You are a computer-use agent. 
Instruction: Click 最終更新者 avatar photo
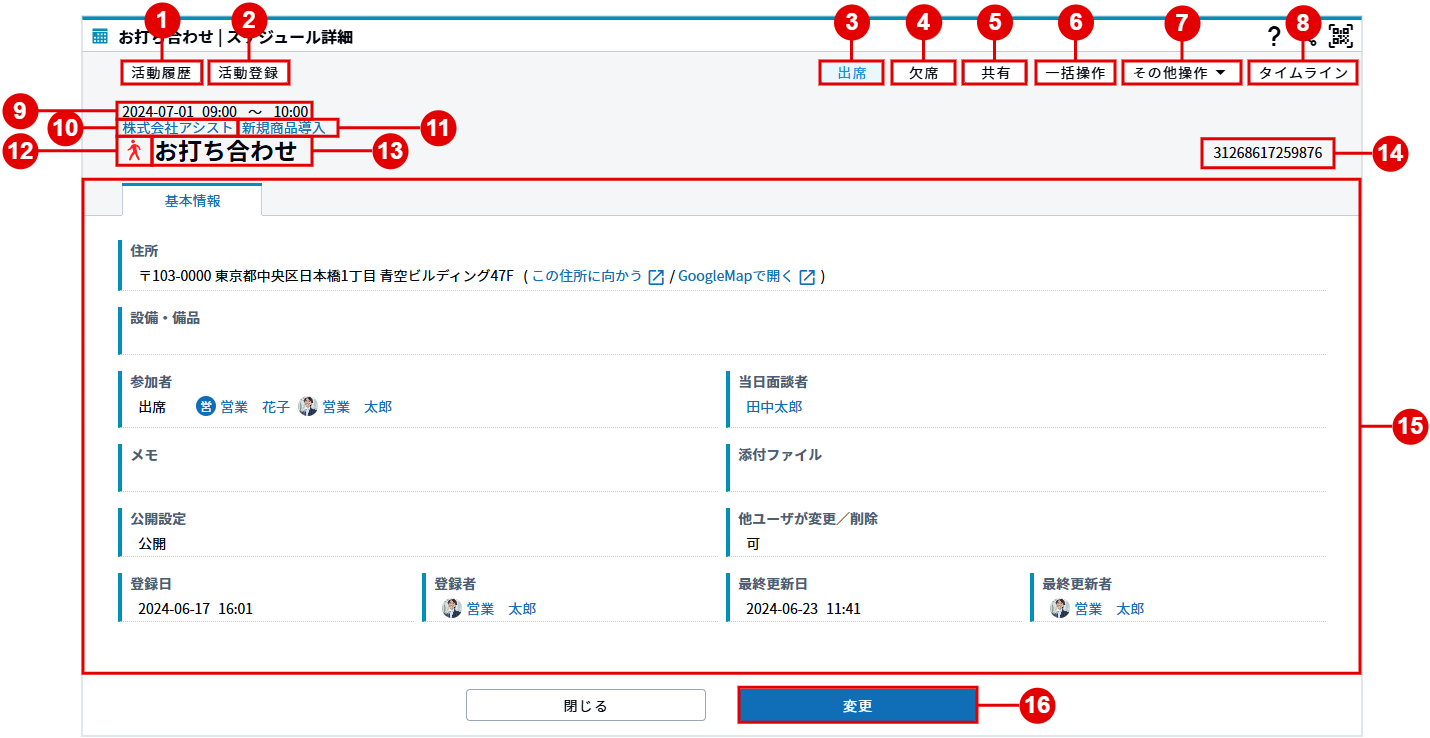click(1060, 608)
